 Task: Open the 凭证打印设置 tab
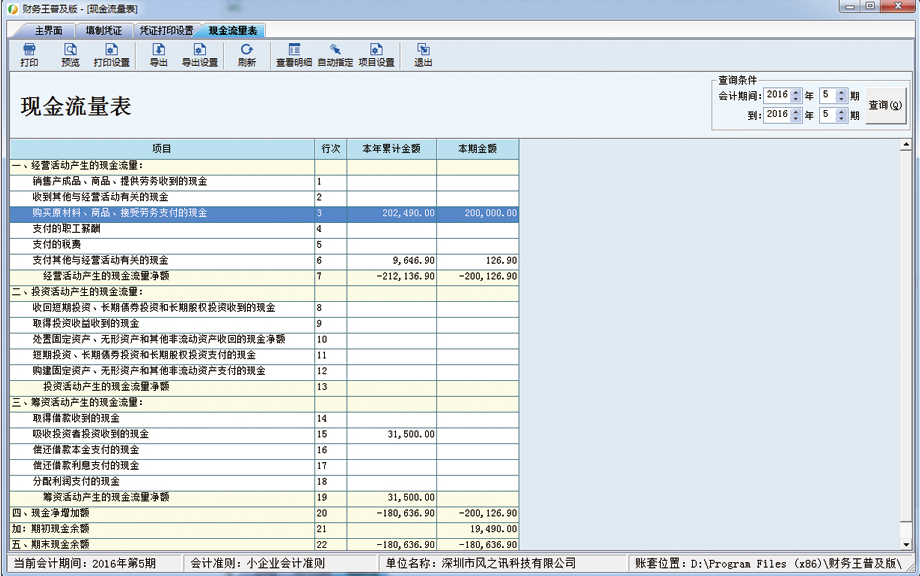point(166,31)
